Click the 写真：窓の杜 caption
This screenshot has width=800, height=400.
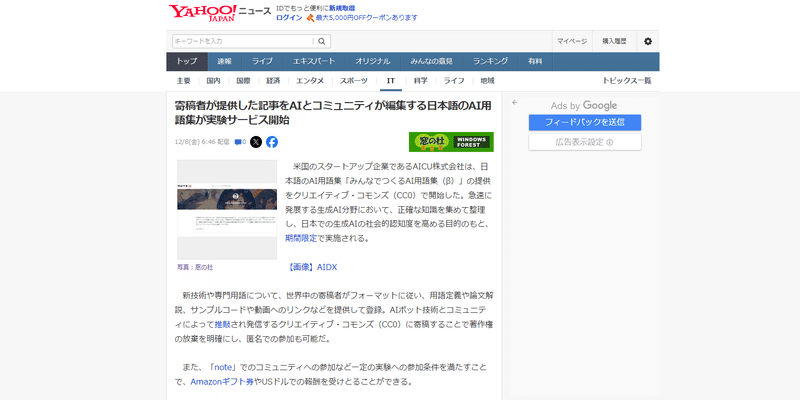(195, 267)
